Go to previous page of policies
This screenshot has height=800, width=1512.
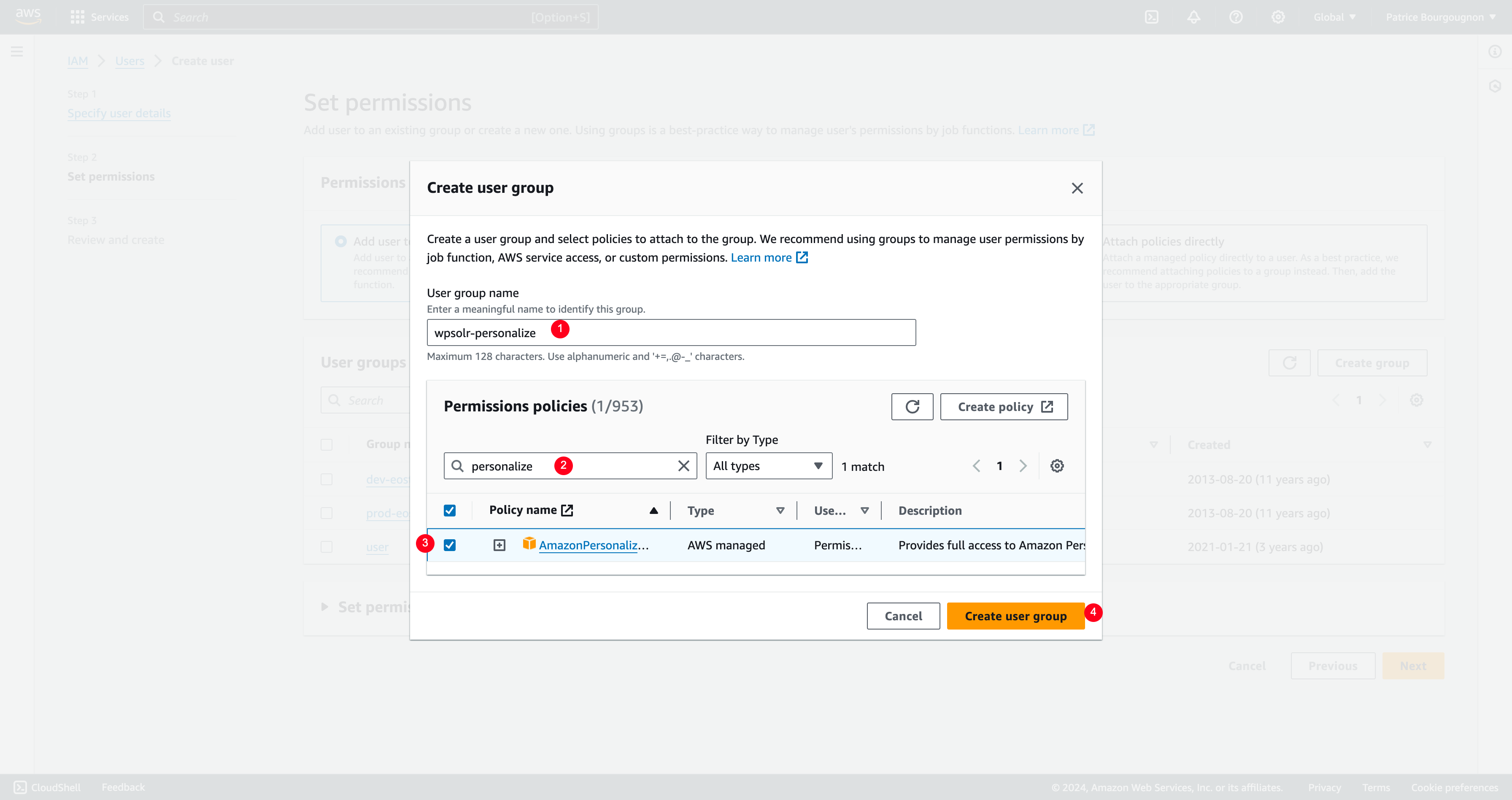pyautogui.click(x=976, y=466)
